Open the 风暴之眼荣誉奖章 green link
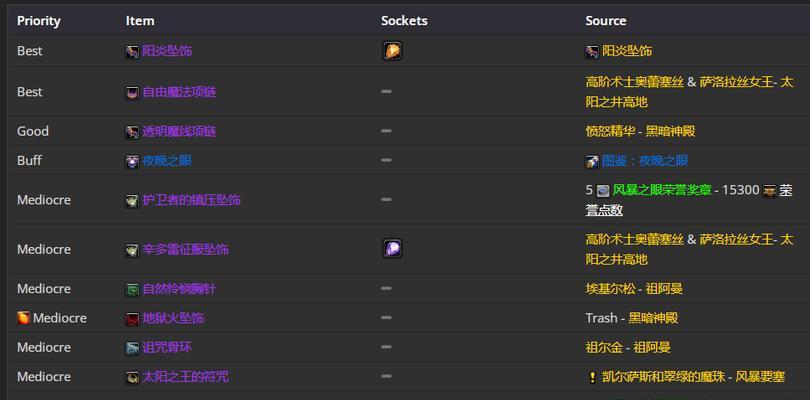The image size is (810, 400). point(662,190)
